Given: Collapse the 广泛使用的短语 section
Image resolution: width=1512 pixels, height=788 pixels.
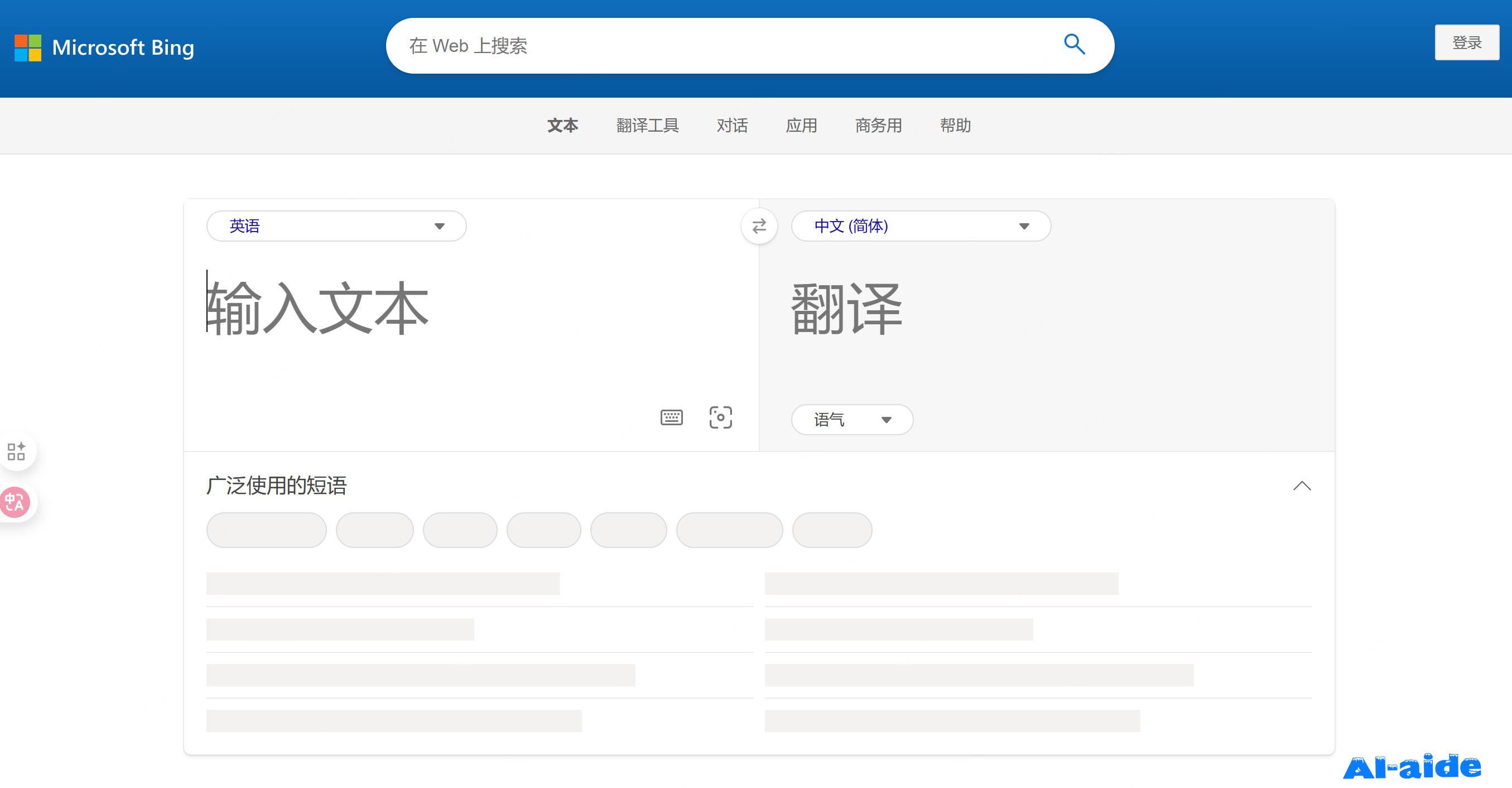Looking at the screenshot, I should click(x=1302, y=486).
